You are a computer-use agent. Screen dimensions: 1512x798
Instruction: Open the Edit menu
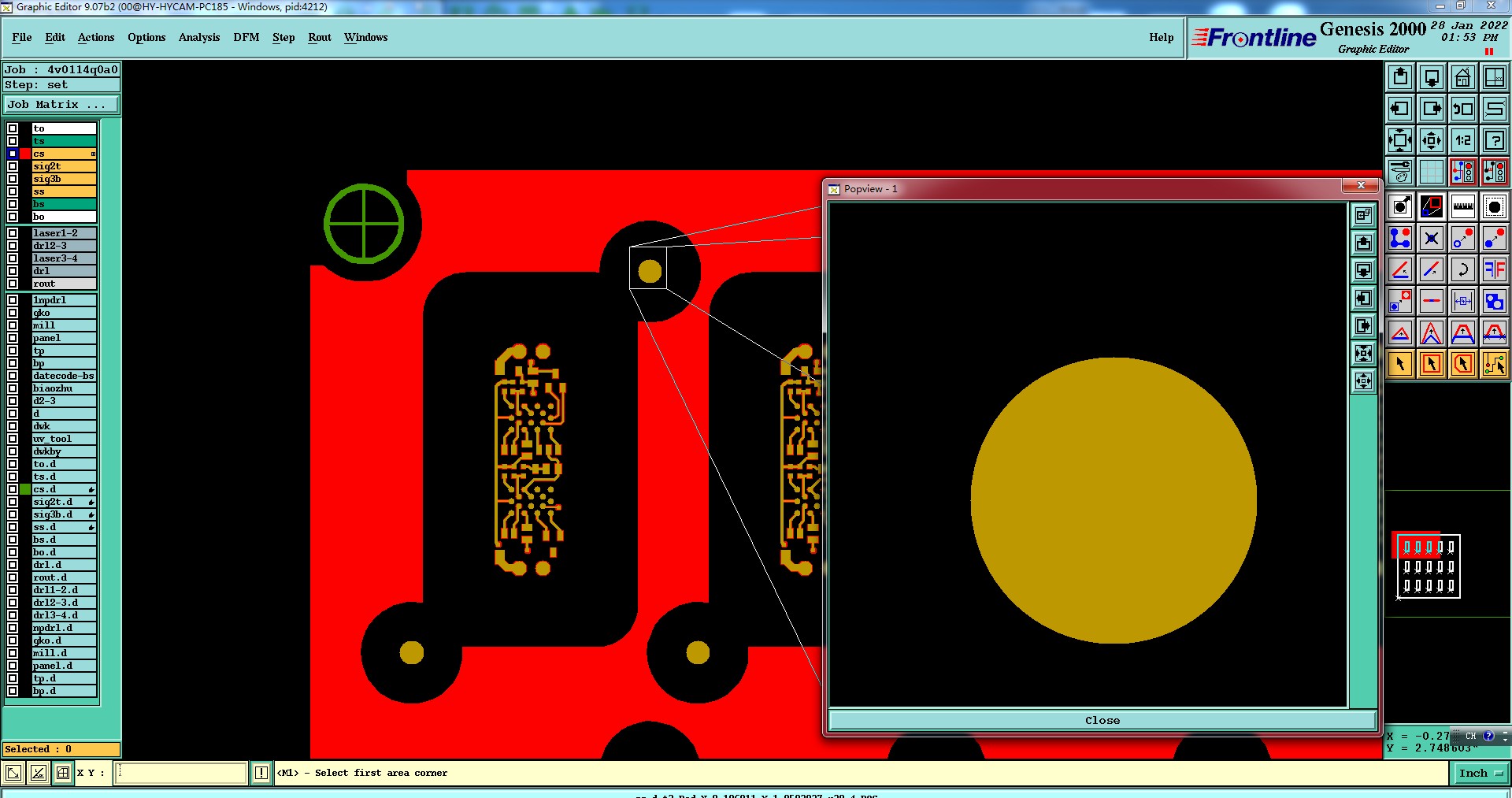55,37
